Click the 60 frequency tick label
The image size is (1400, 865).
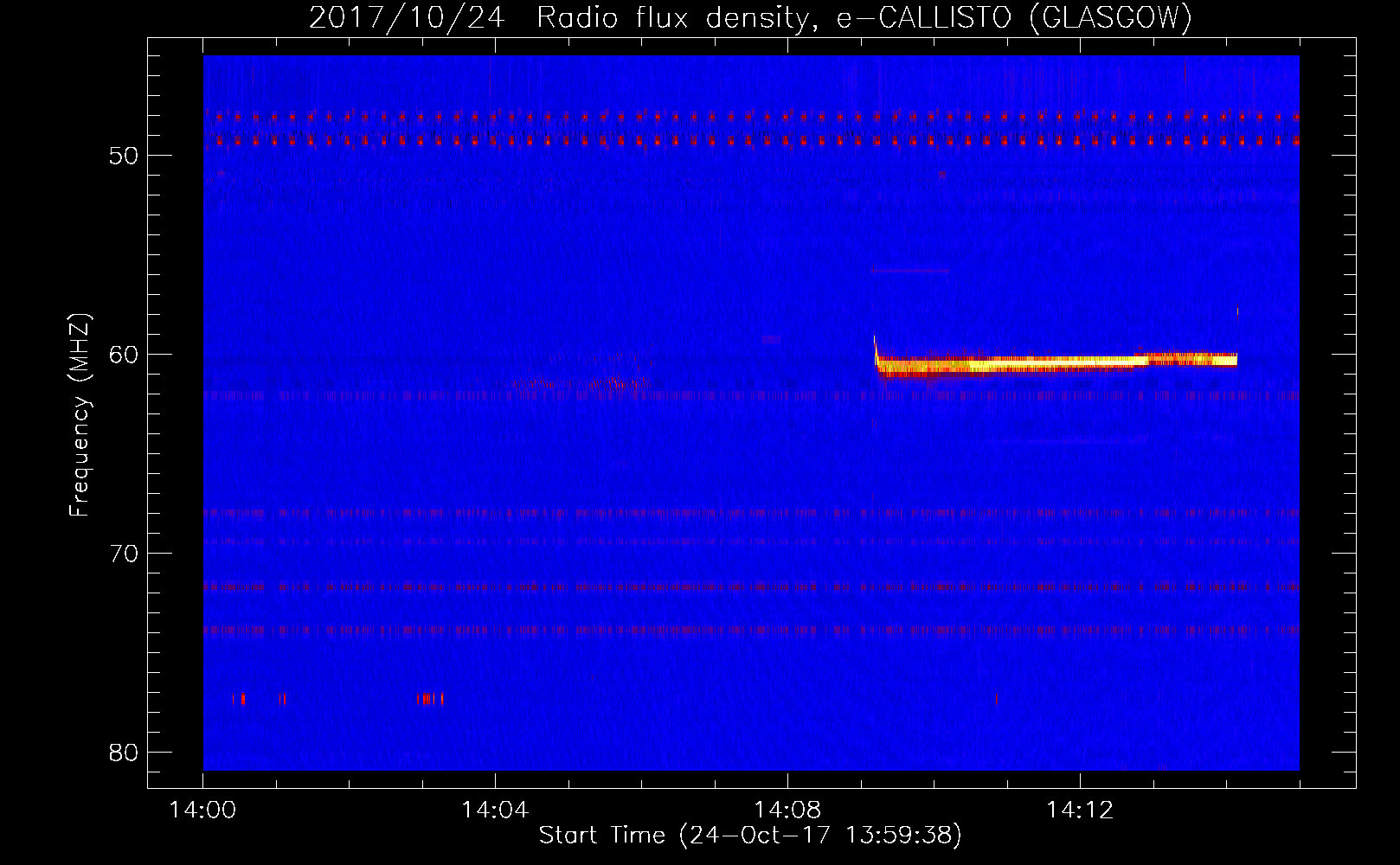pyautogui.click(x=125, y=355)
